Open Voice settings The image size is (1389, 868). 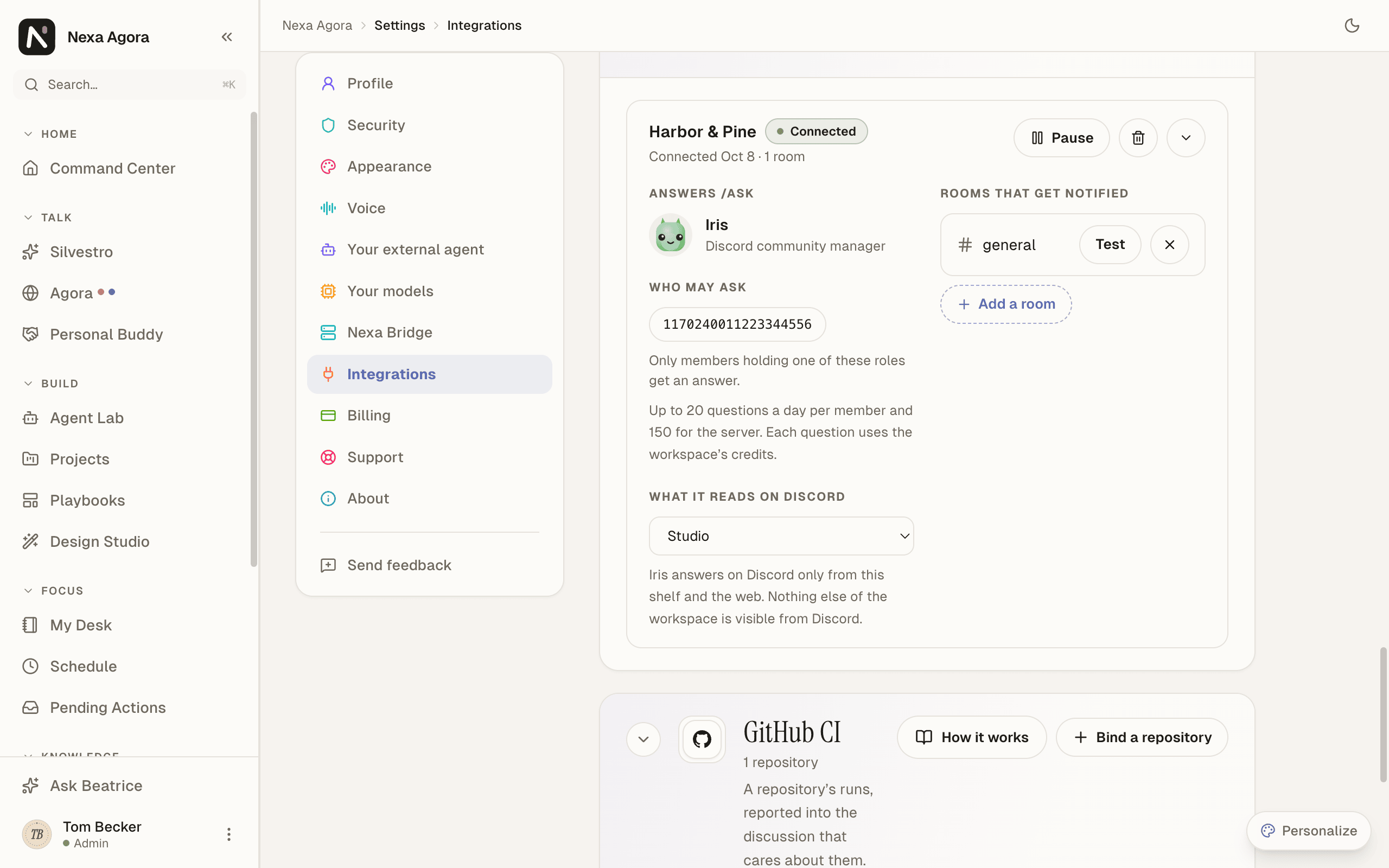click(429, 208)
